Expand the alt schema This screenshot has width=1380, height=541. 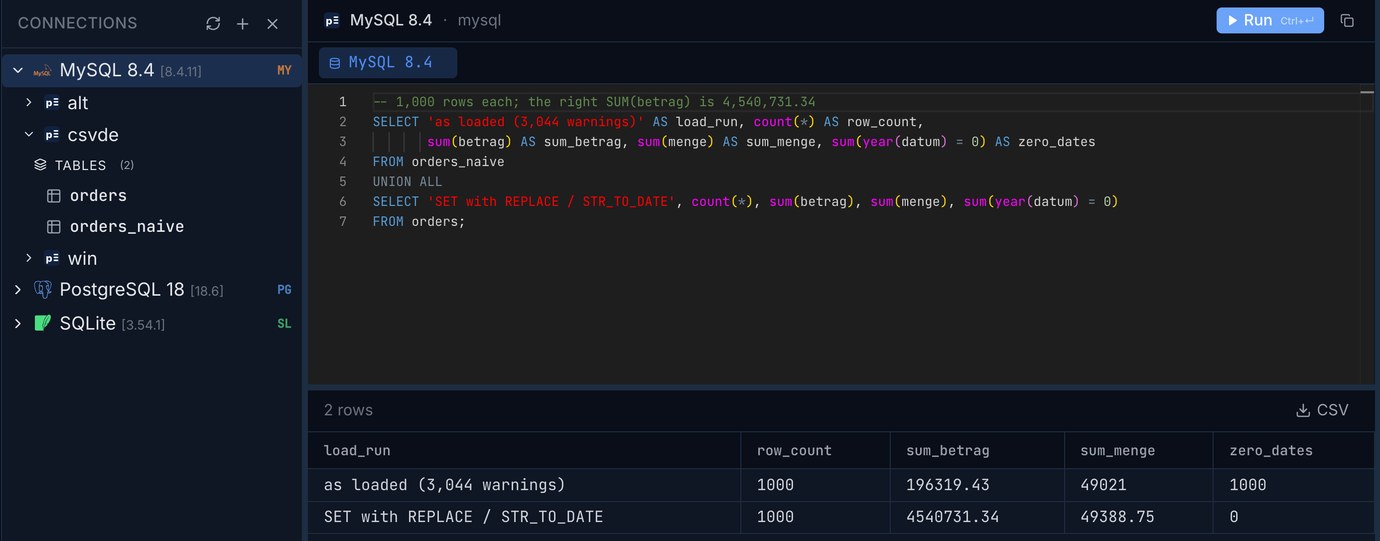point(29,103)
